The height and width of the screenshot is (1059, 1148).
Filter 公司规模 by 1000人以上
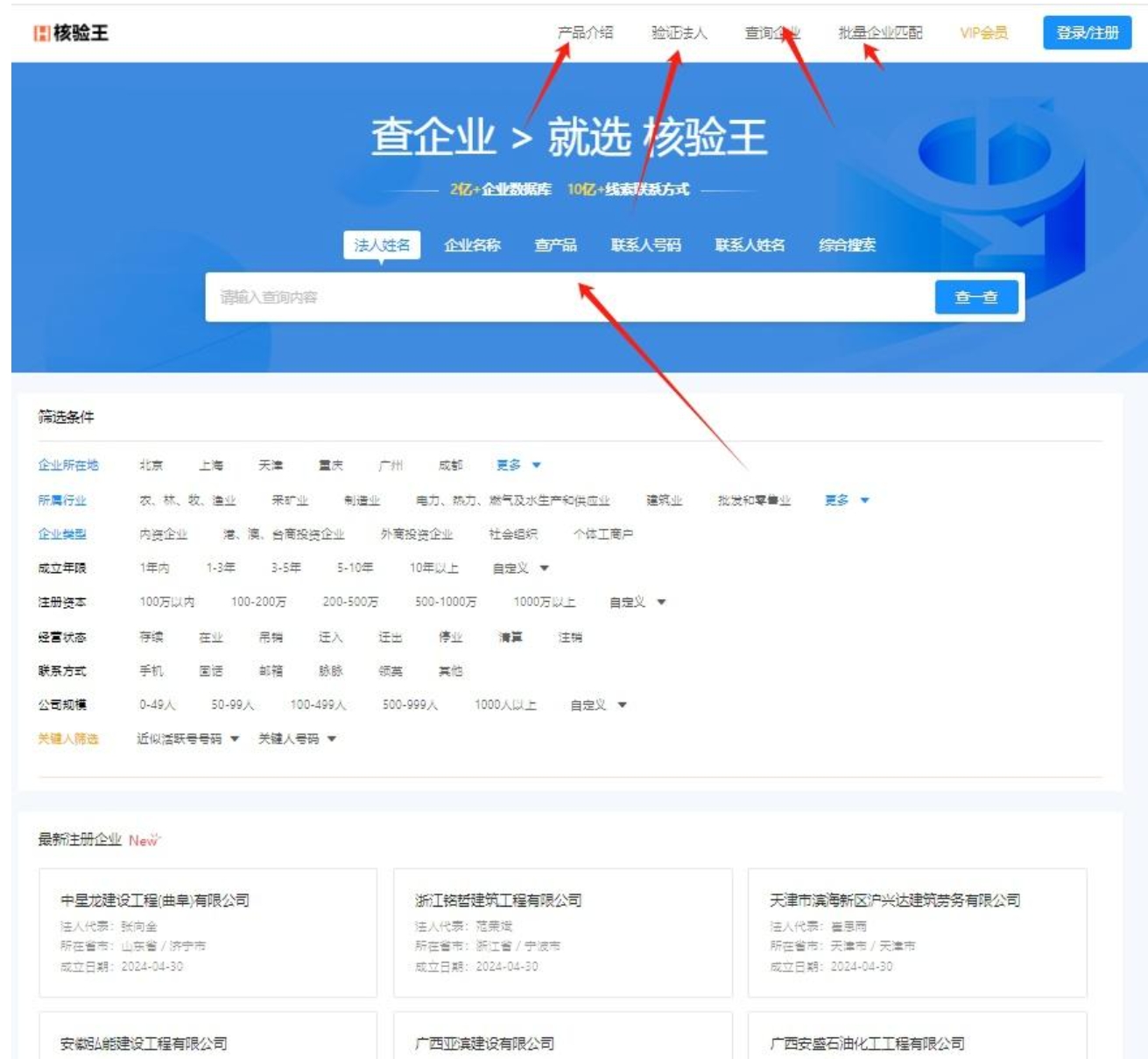[x=505, y=705]
